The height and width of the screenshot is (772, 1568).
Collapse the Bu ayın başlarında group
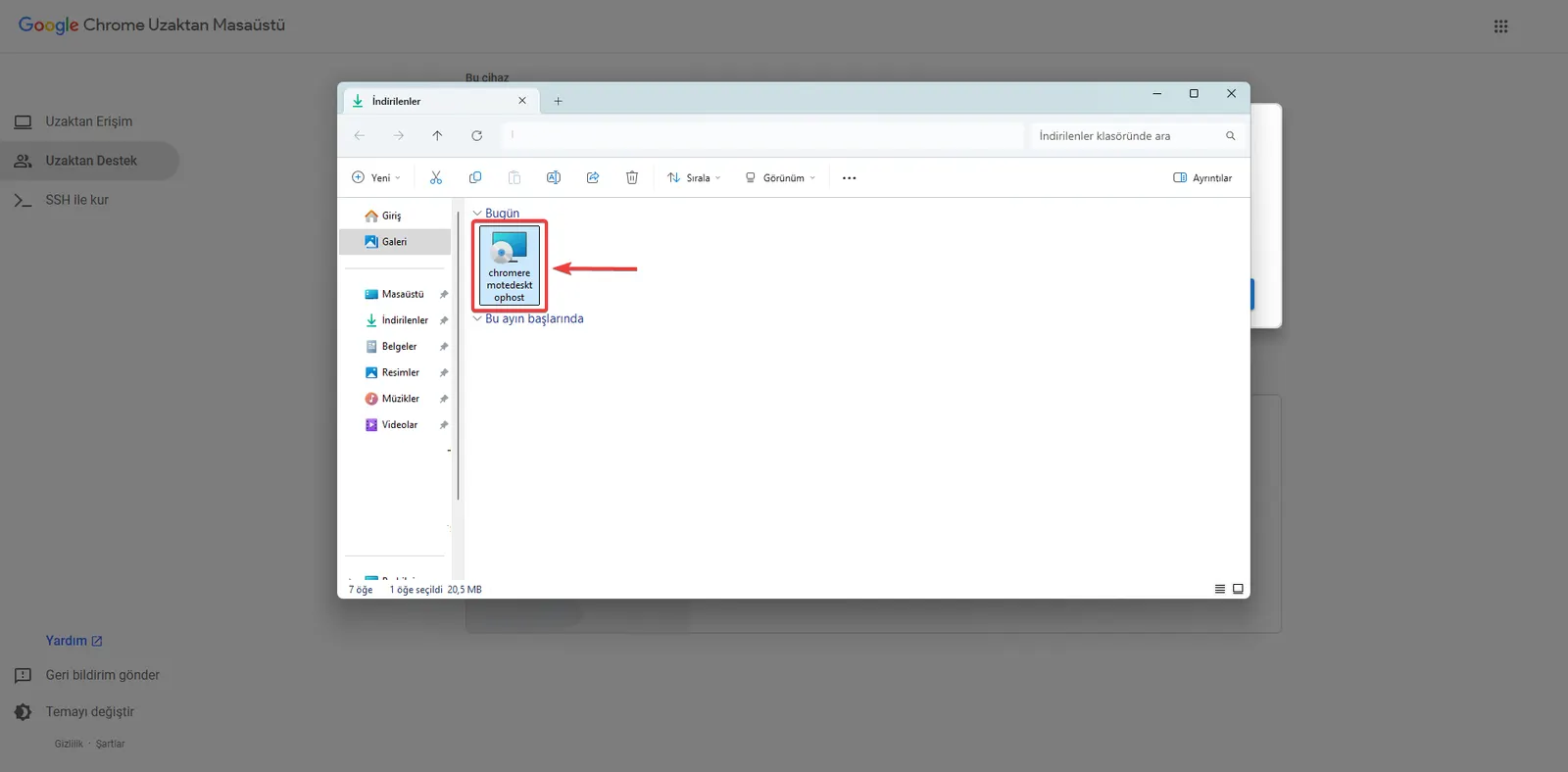(477, 318)
